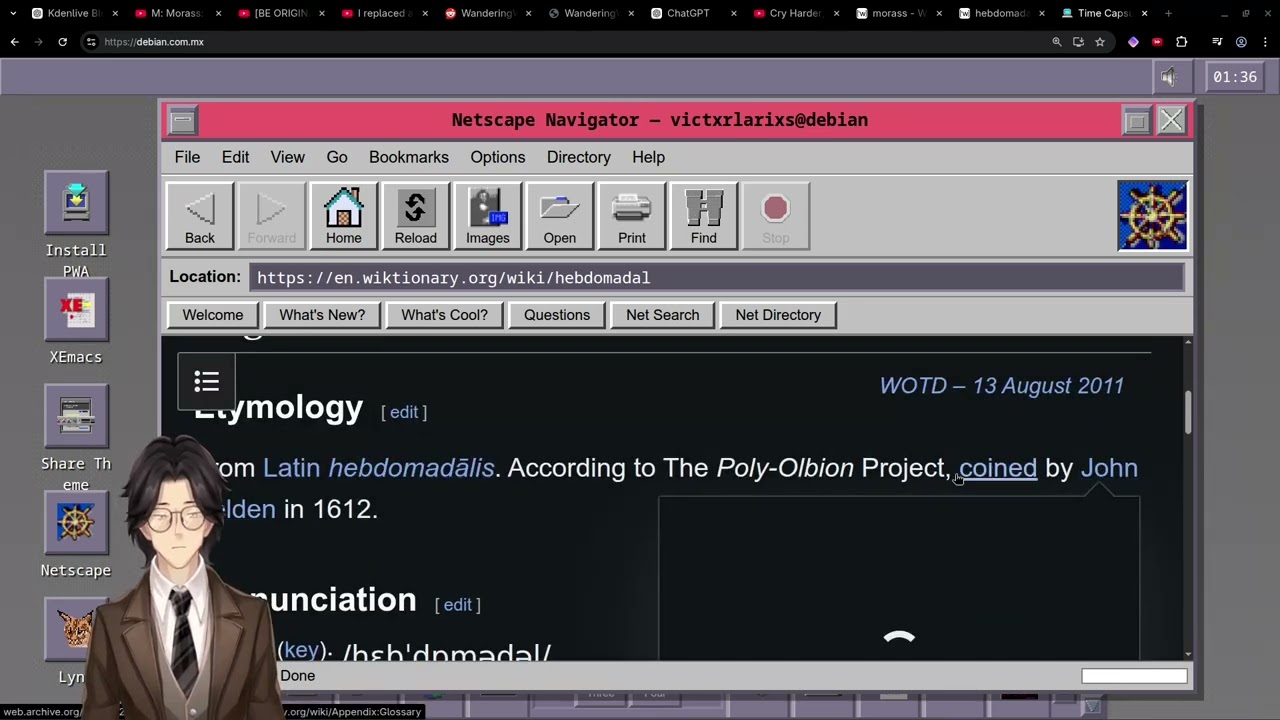The image size is (1280, 720).
Task: Open the WOTD – 13 August 2011 link
Action: click(1002, 386)
